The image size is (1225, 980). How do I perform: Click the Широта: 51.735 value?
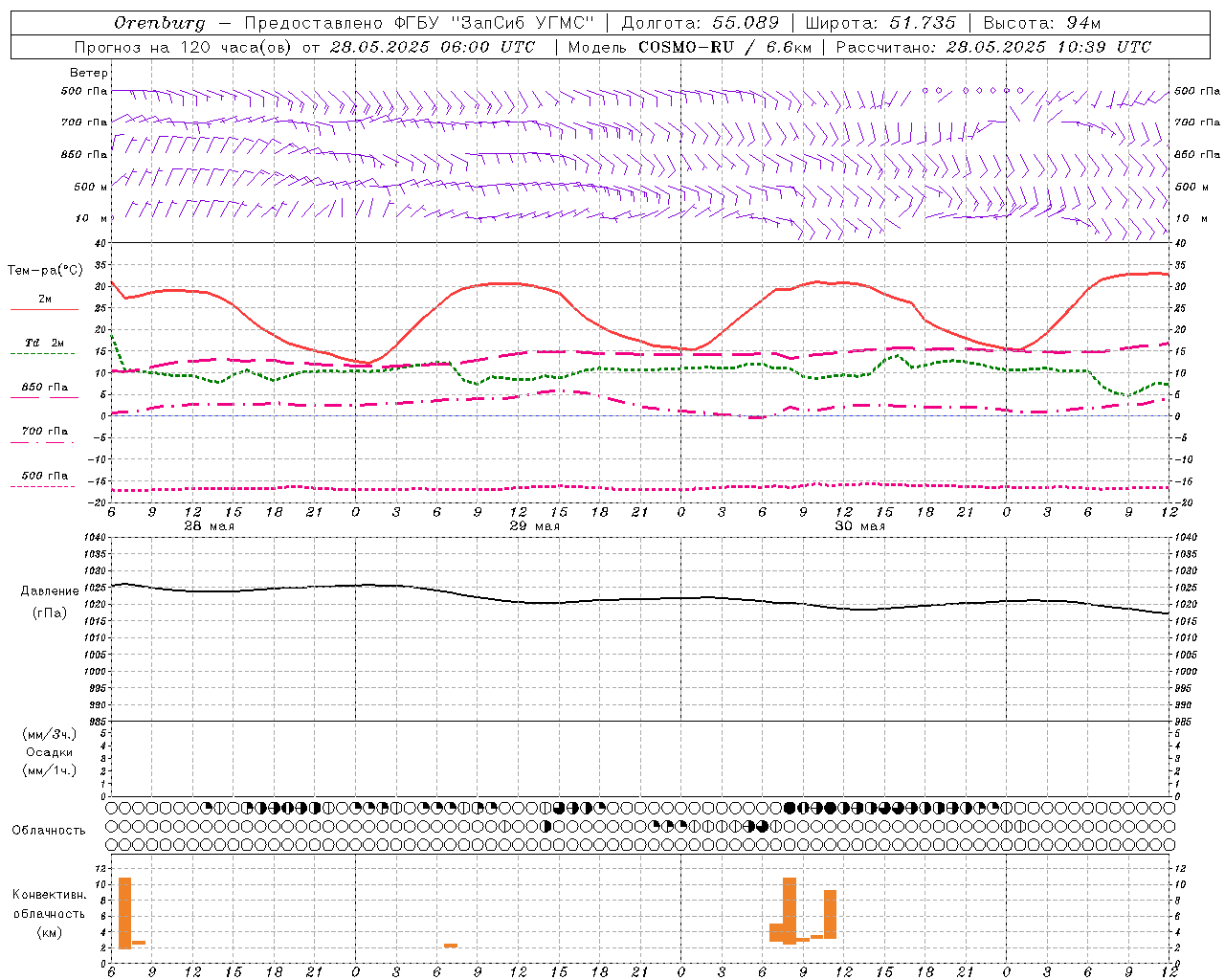tap(880, 23)
